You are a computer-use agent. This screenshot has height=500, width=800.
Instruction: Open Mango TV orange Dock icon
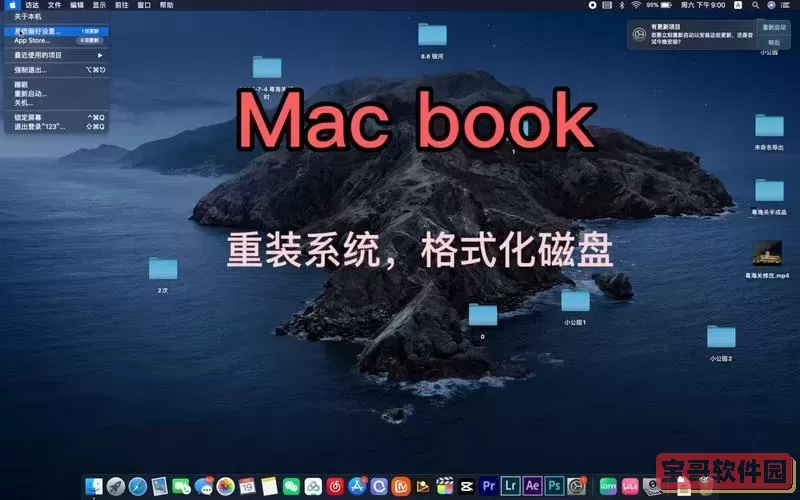click(401, 486)
